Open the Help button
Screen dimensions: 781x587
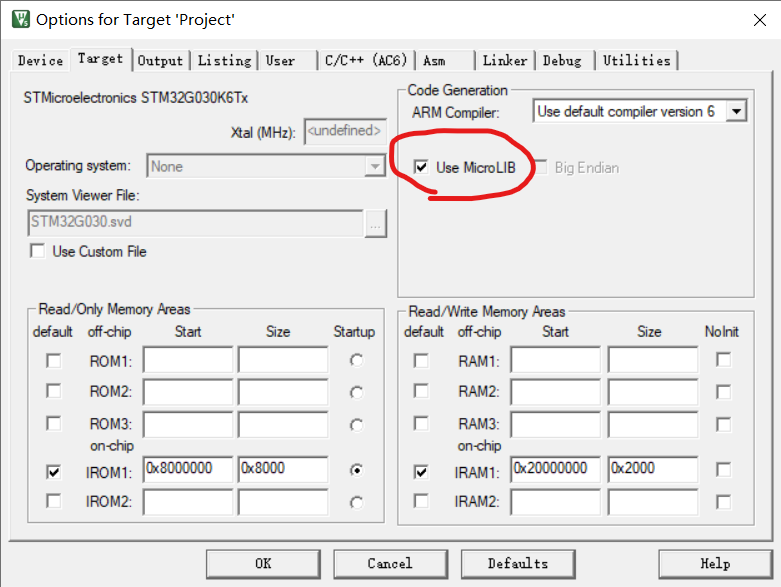coord(715,564)
